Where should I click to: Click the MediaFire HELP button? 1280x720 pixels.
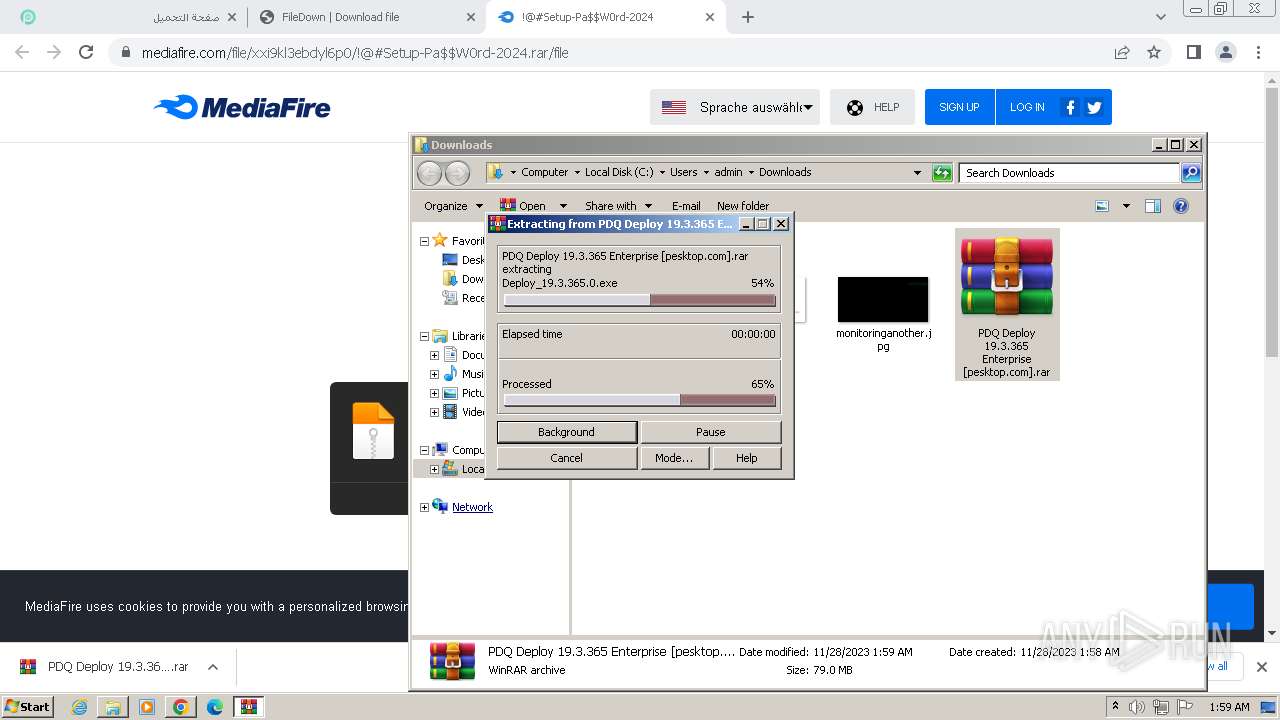(x=872, y=107)
